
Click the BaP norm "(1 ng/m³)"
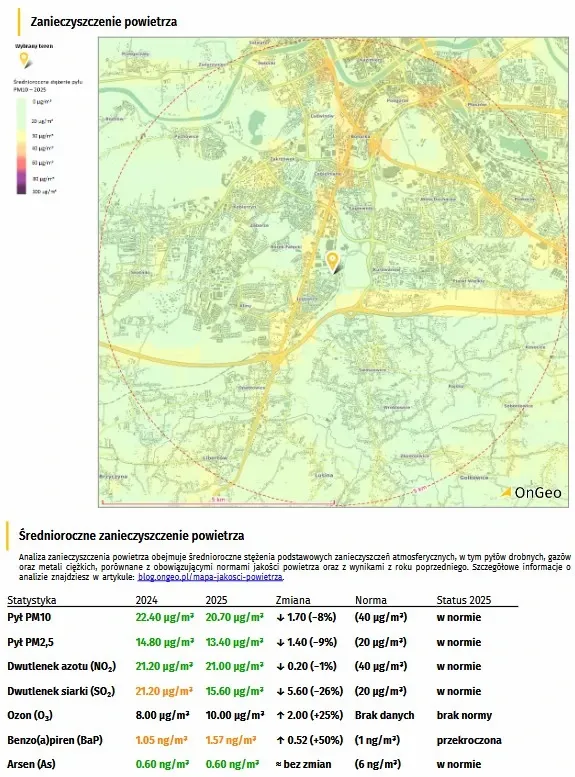point(377,740)
